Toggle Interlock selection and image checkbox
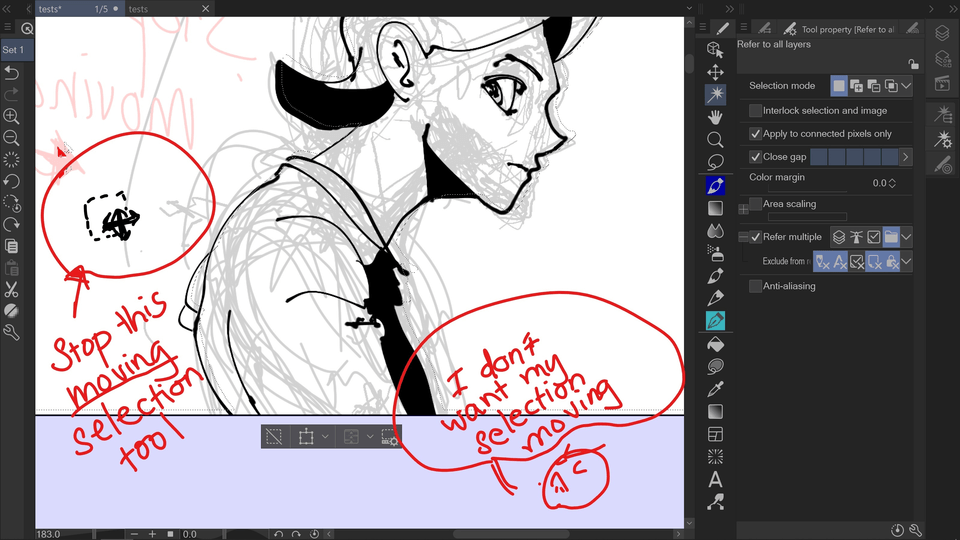Viewport: 960px width, 540px height. tap(756, 110)
